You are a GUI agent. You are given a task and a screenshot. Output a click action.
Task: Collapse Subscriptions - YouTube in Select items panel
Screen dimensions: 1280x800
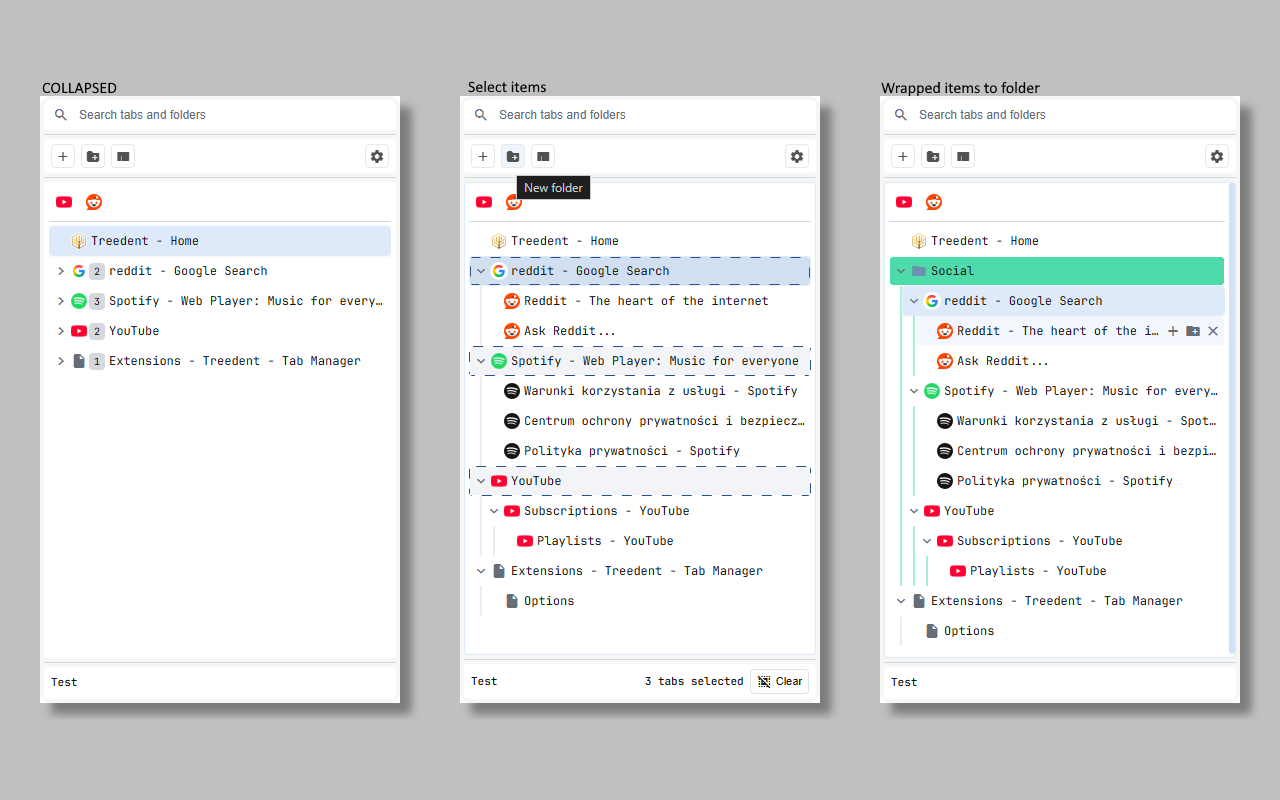tap(494, 511)
